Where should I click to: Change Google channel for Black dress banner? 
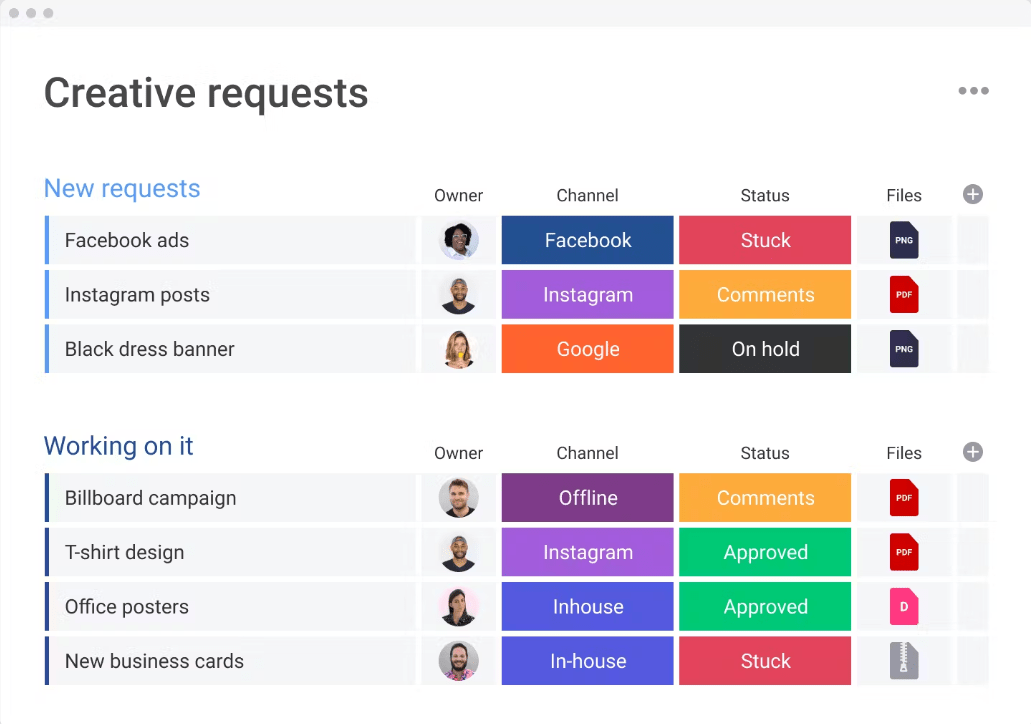587,349
